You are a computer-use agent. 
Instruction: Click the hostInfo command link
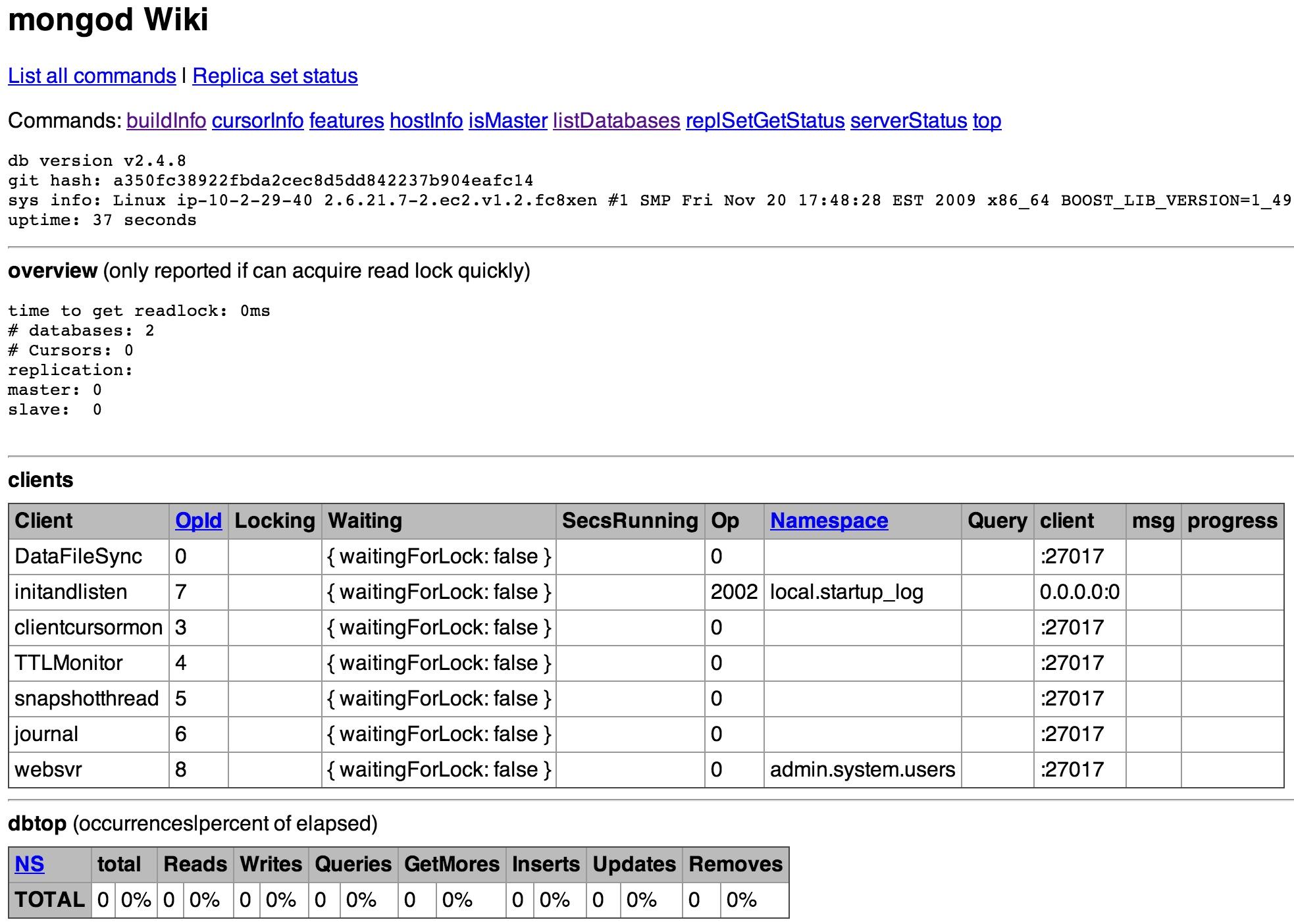(x=426, y=121)
